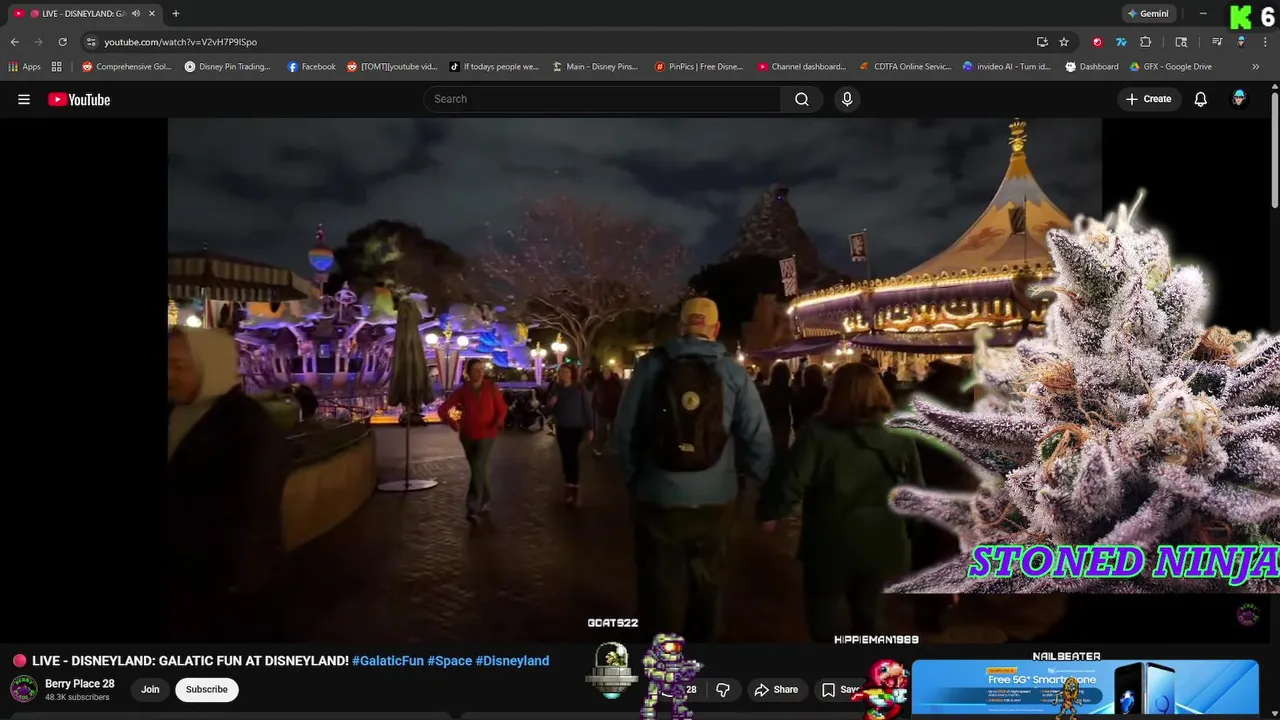Click the #GalaticFun hashtag
Viewport: 1280px width, 720px height.
point(388,661)
